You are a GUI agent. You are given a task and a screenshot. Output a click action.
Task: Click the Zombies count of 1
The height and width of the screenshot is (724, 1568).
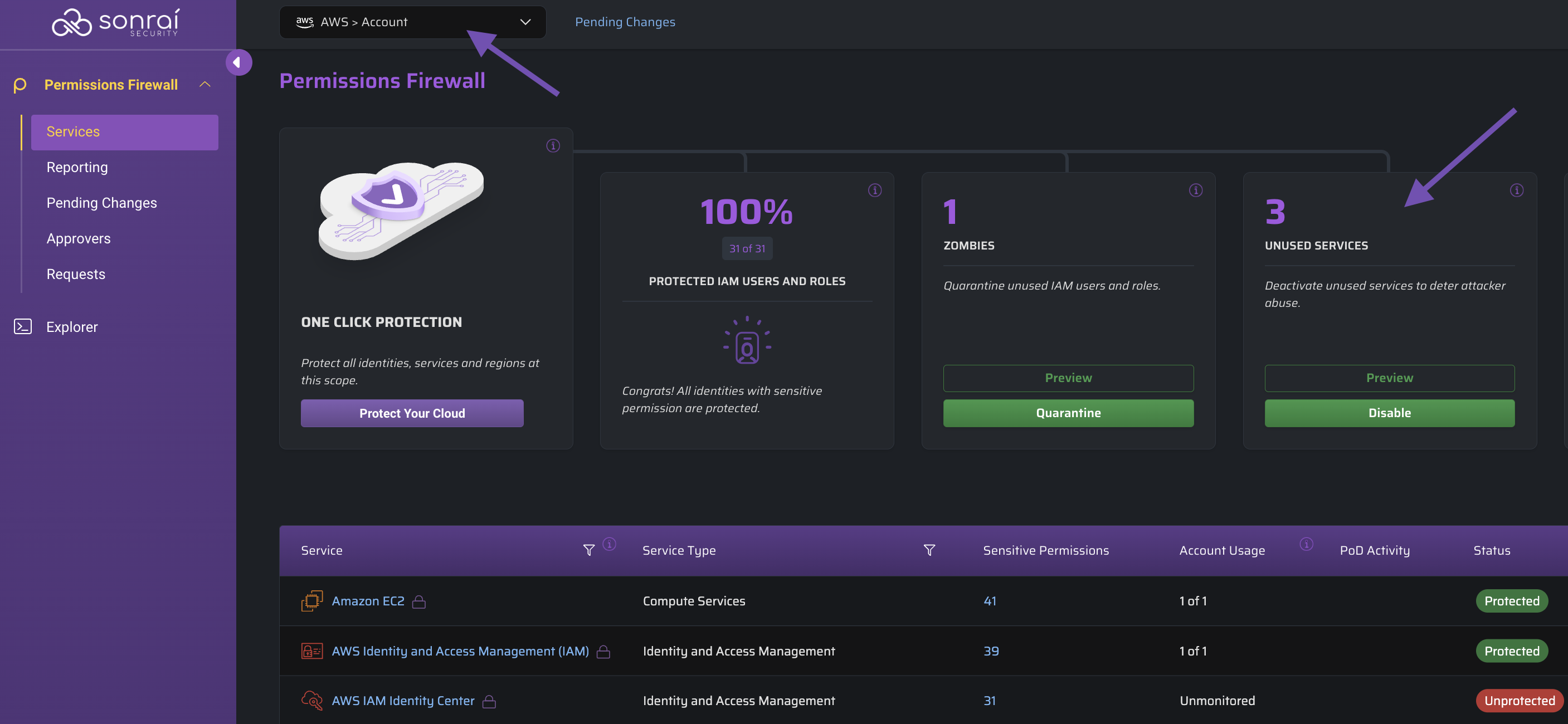(x=950, y=212)
